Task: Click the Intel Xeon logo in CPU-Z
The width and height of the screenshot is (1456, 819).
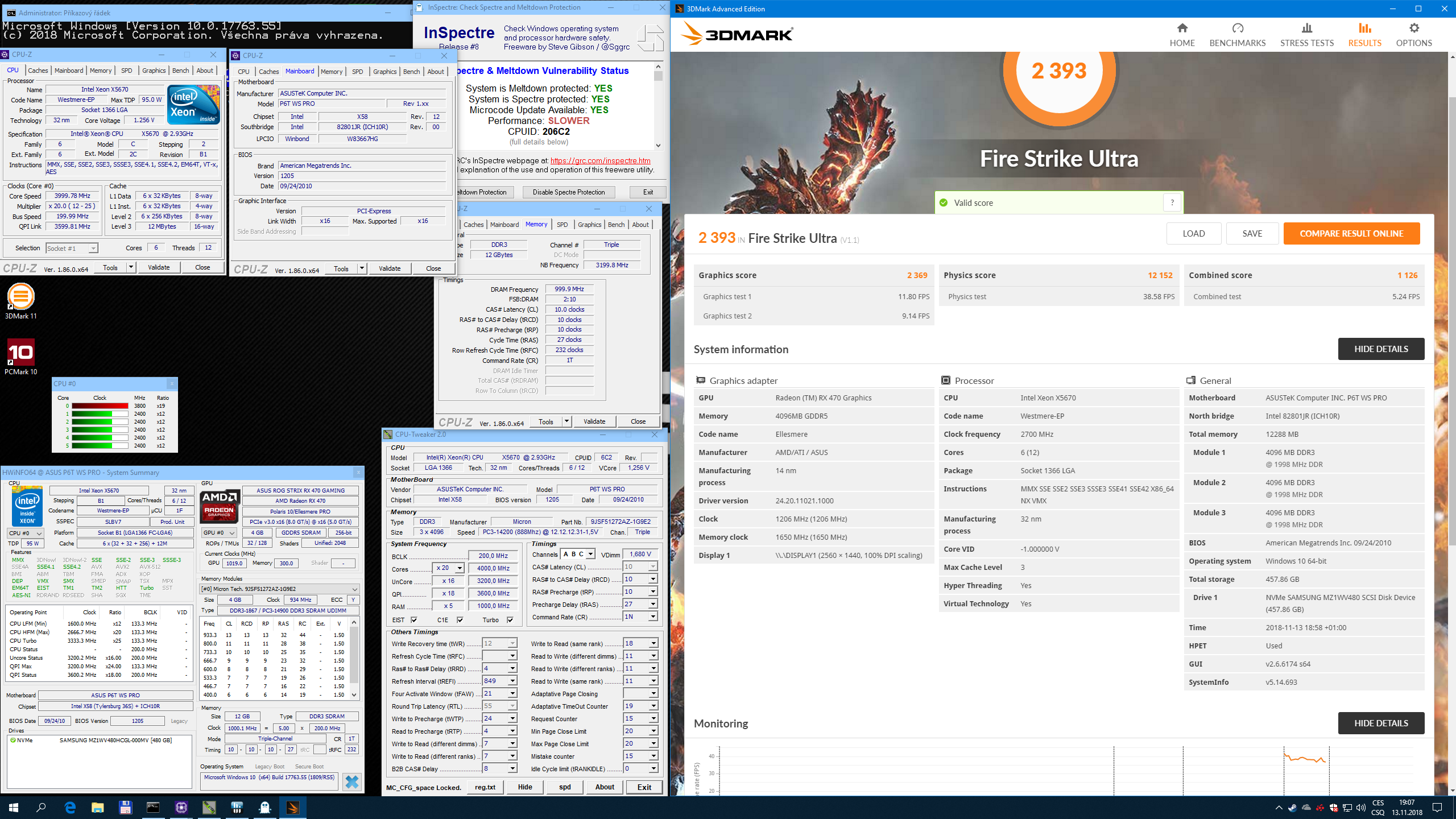Action: tap(193, 104)
